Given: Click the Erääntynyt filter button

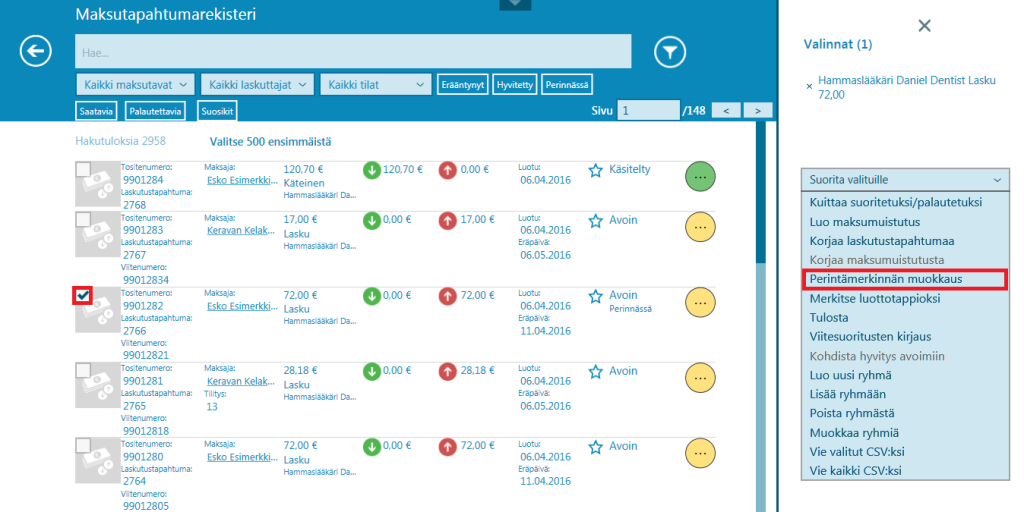Looking at the screenshot, I should click(463, 85).
